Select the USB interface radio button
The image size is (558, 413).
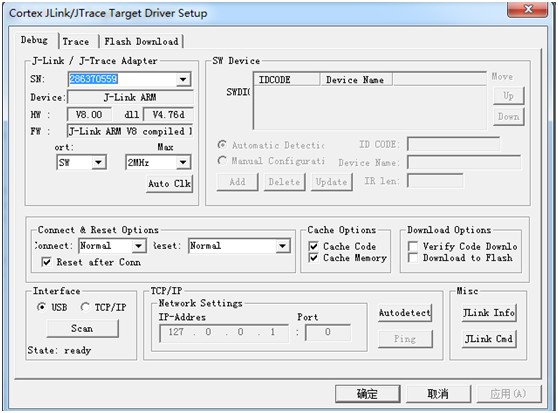point(41,307)
